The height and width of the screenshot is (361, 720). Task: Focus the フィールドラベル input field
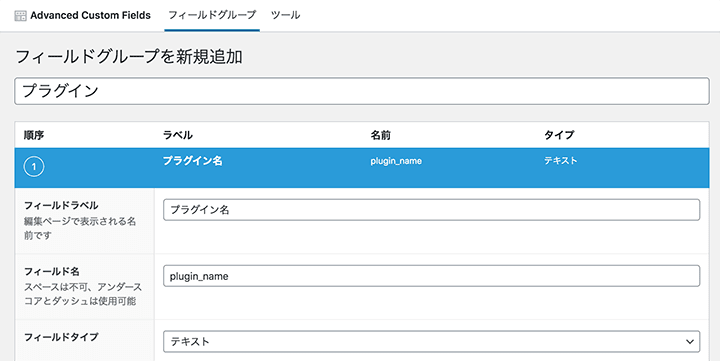pos(432,210)
